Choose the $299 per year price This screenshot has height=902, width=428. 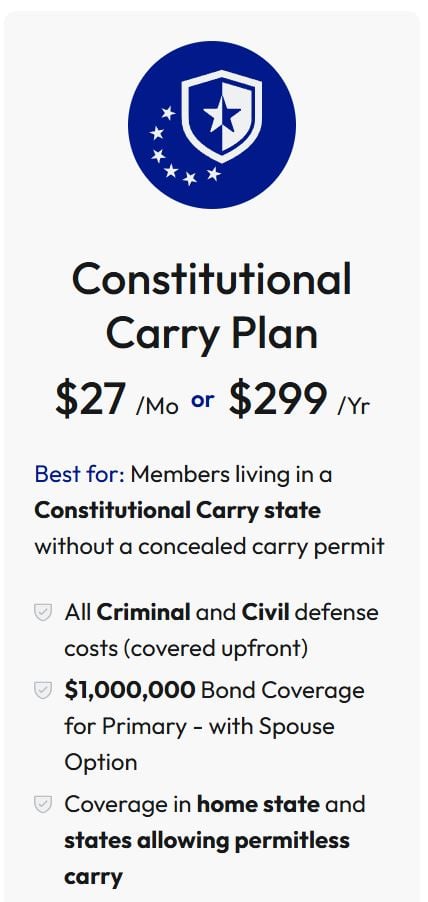click(299, 399)
